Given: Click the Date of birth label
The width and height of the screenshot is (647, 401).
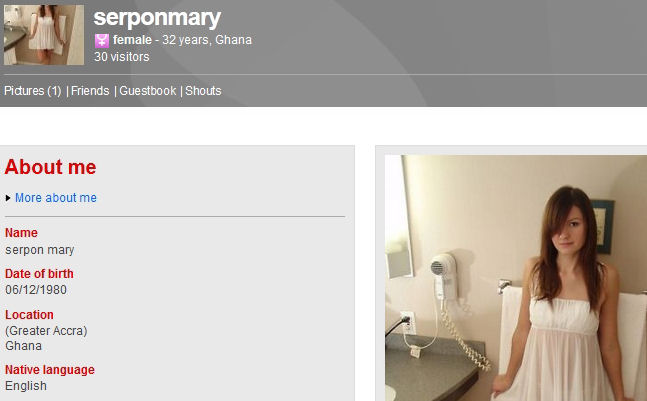Looking at the screenshot, I should (39, 274).
